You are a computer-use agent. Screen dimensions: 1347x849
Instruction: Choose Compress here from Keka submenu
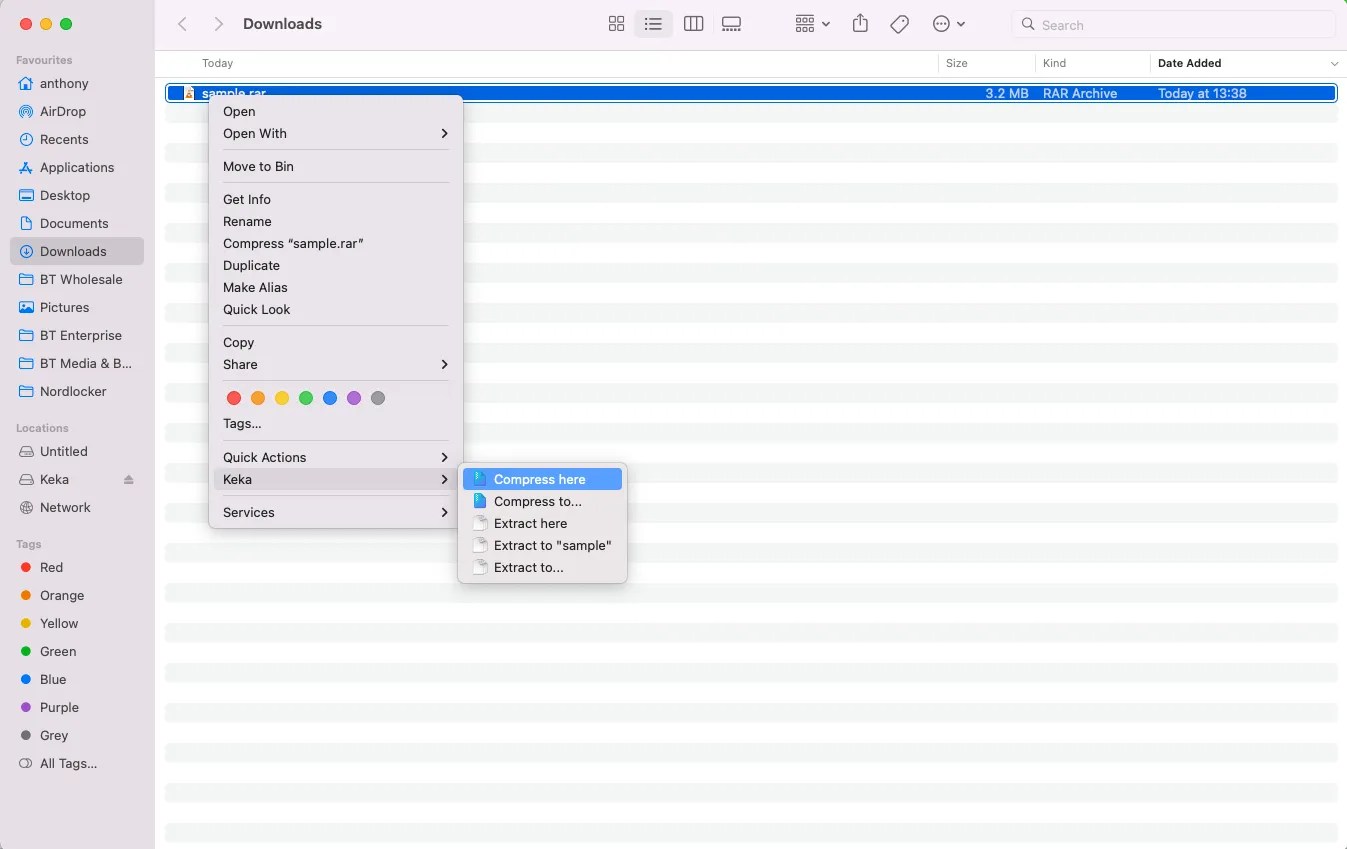[539, 479]
